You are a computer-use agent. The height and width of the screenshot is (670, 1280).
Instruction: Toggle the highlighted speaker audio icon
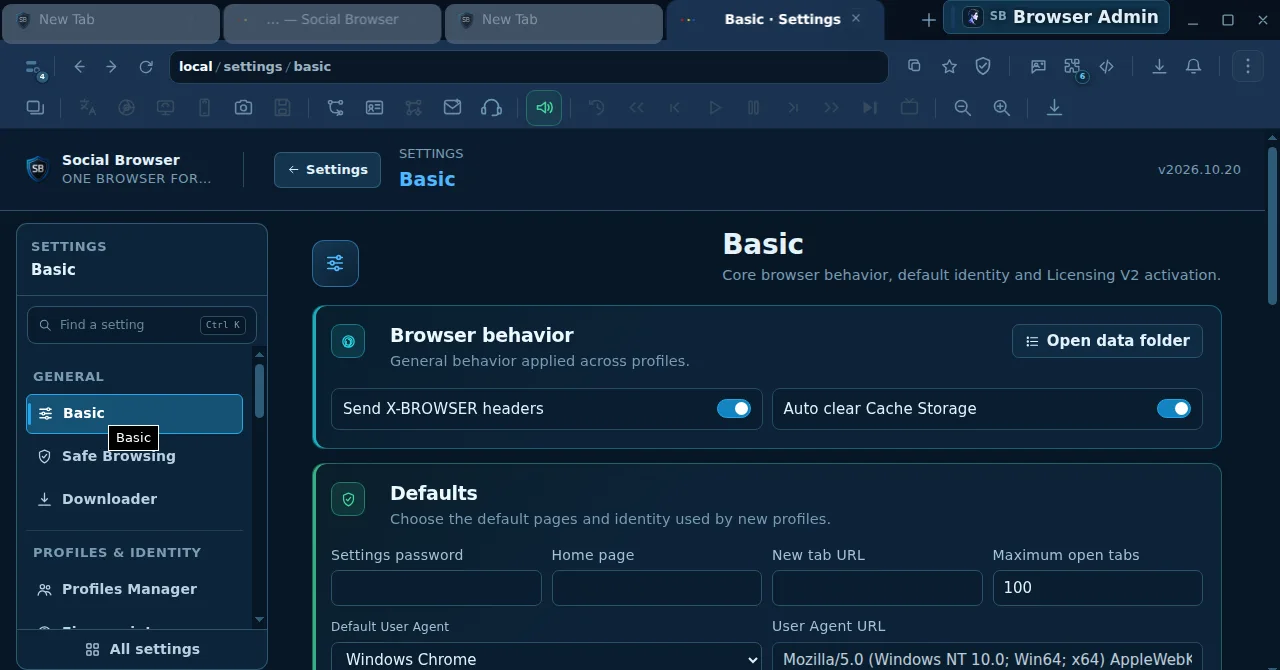point(544,108)
